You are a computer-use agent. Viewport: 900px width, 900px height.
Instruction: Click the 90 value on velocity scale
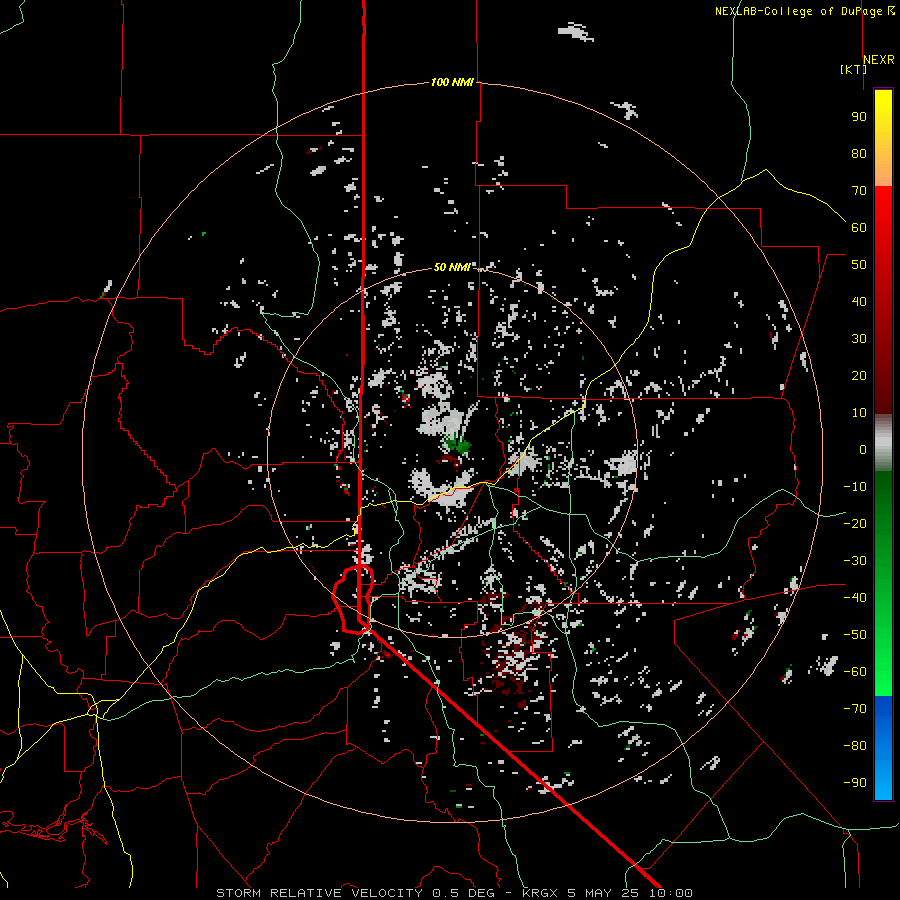click(859, 117)
